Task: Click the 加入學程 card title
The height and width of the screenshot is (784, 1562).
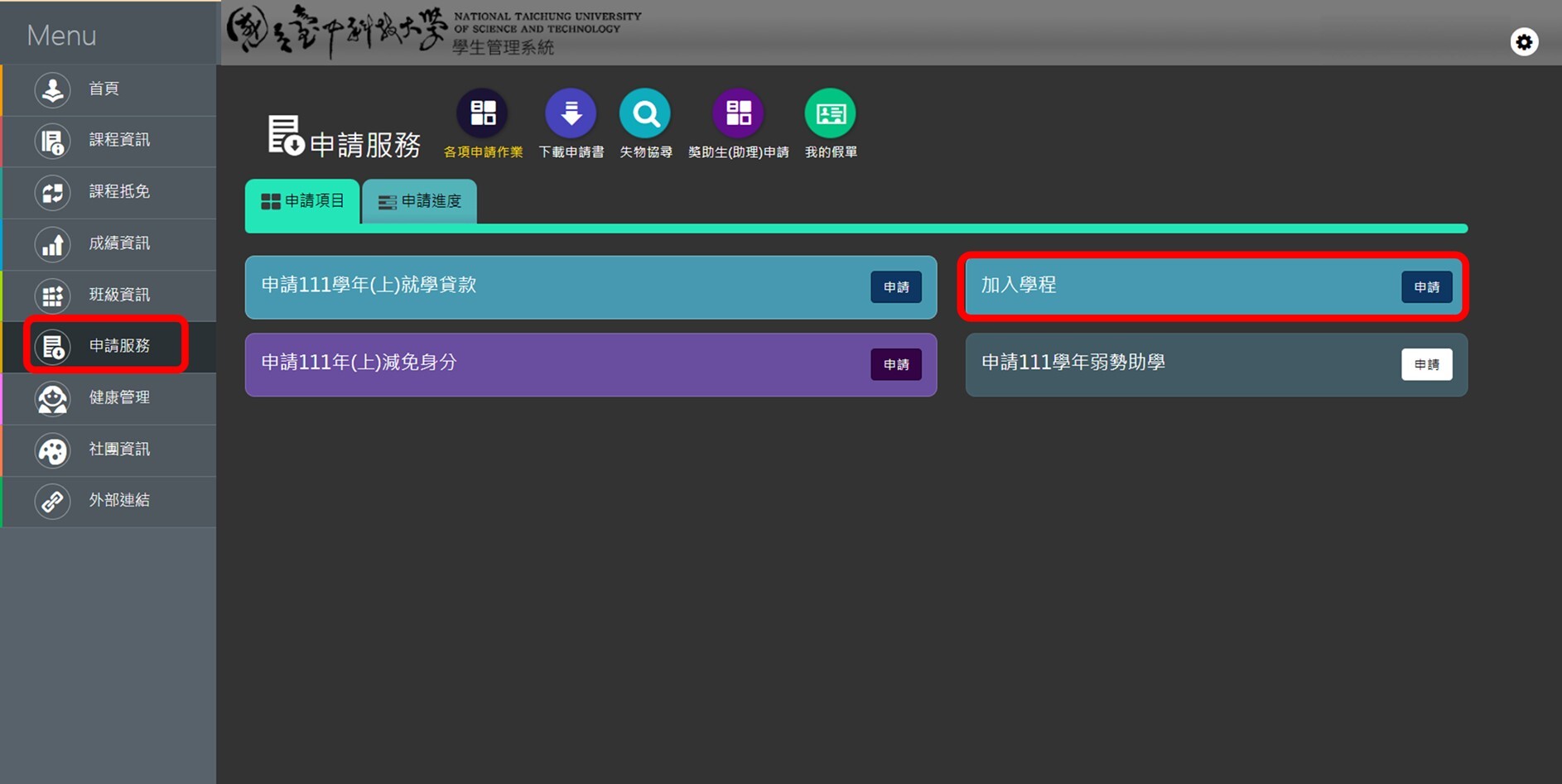Action: [1019, 285]
